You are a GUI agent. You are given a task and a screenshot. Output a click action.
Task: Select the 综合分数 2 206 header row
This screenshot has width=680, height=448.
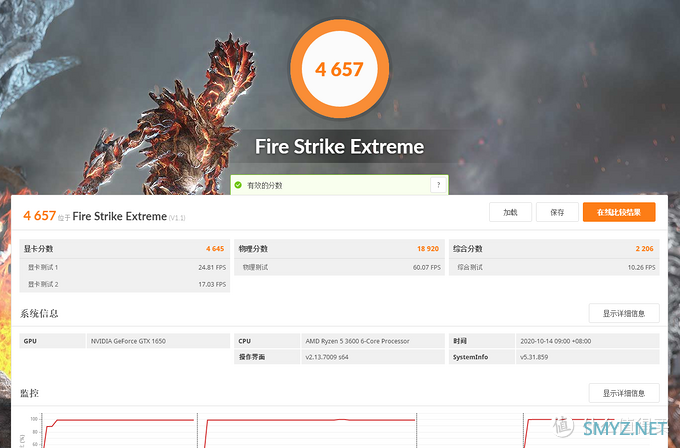554,249
